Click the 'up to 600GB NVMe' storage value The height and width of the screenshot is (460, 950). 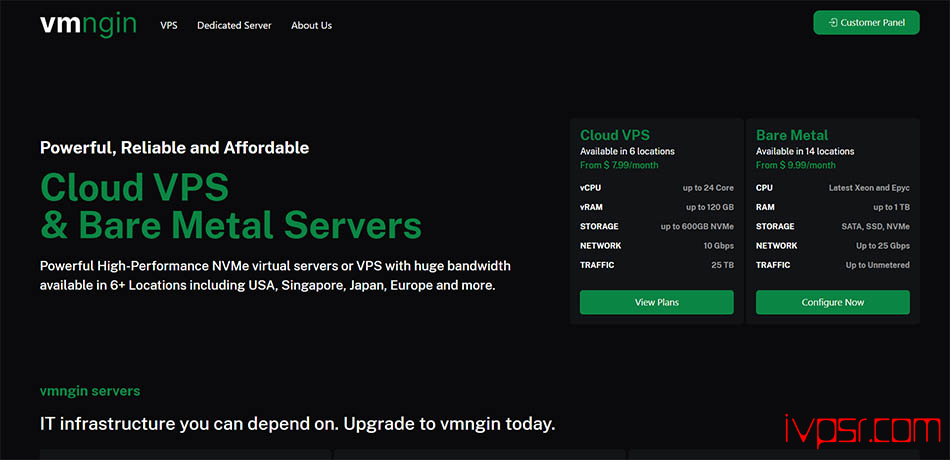(696, 226)
